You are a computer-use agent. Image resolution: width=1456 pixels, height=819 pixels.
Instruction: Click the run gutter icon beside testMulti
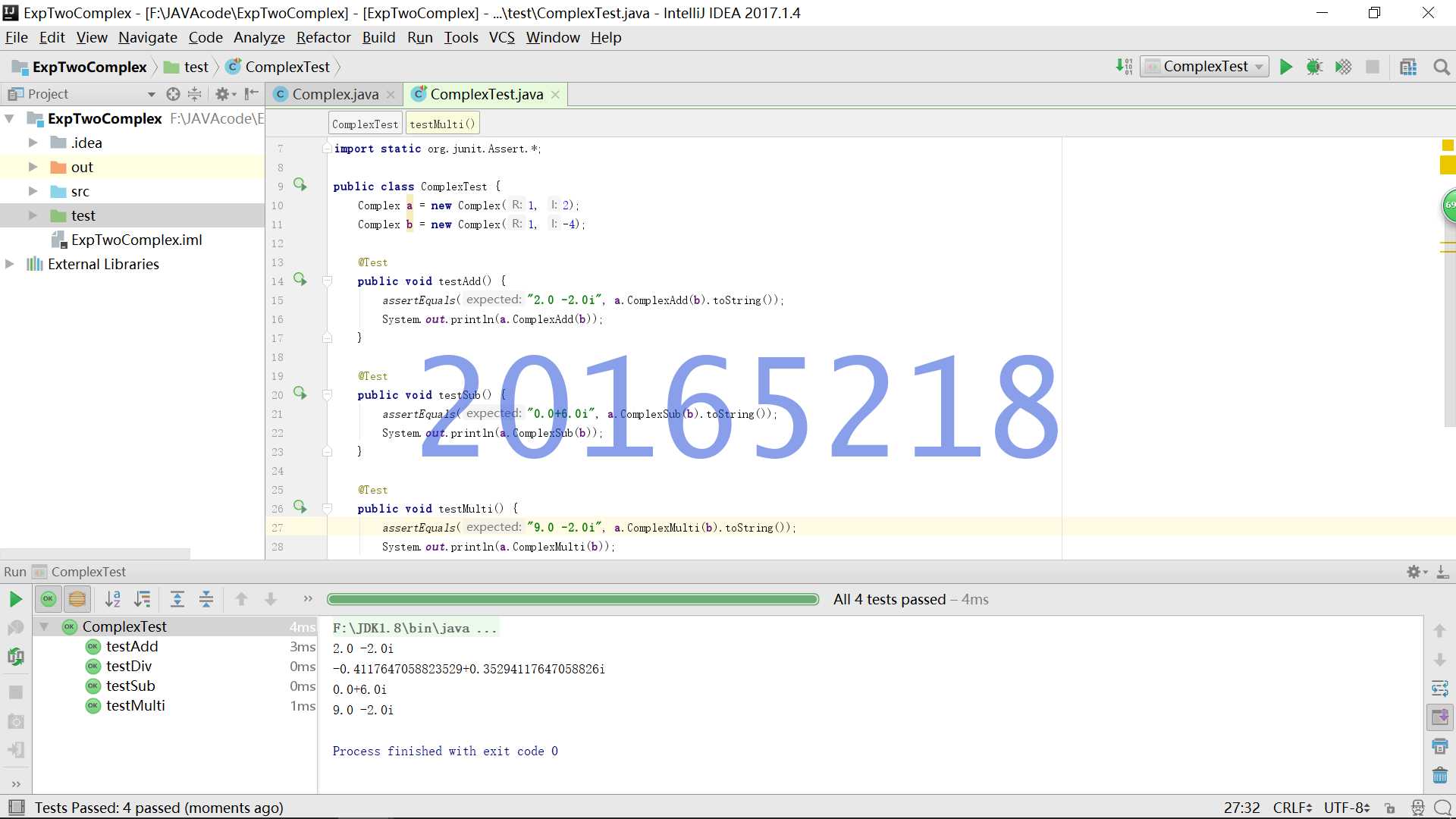click(300, 507)
